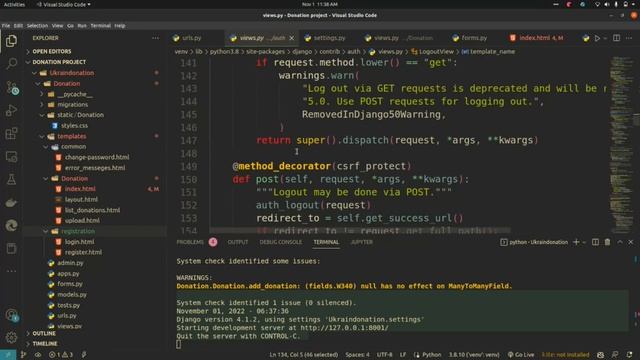This screenshot has height=360, width=640.
Task: Open the Help menu
Action: (x=120, y=25)
